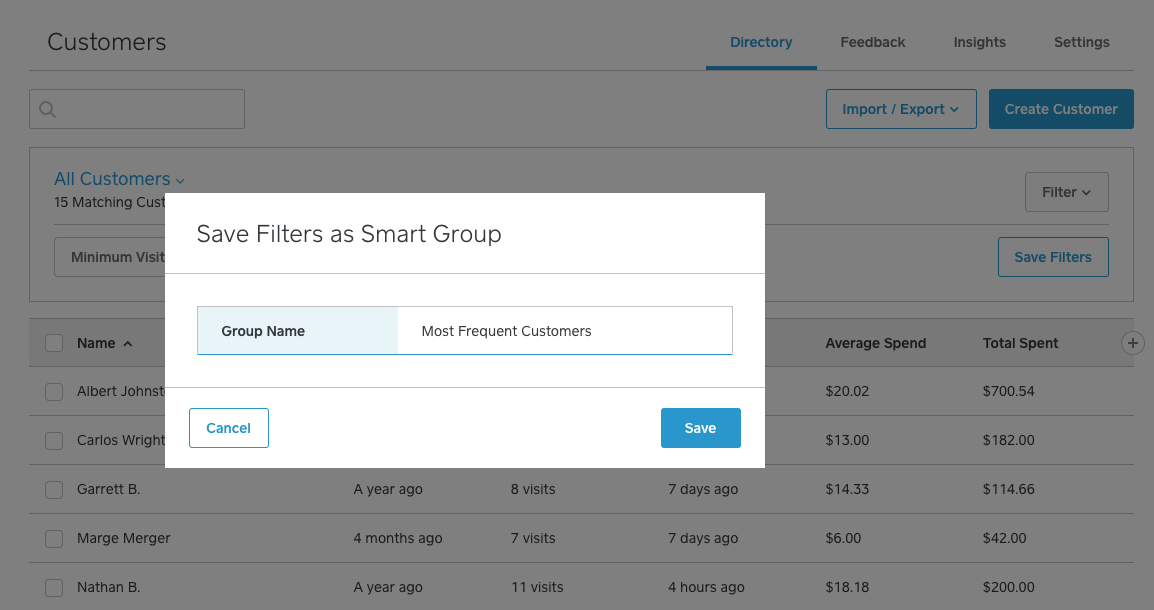Open the All Customers dropdown
1154x610 pixels.
tap(119, 178)
